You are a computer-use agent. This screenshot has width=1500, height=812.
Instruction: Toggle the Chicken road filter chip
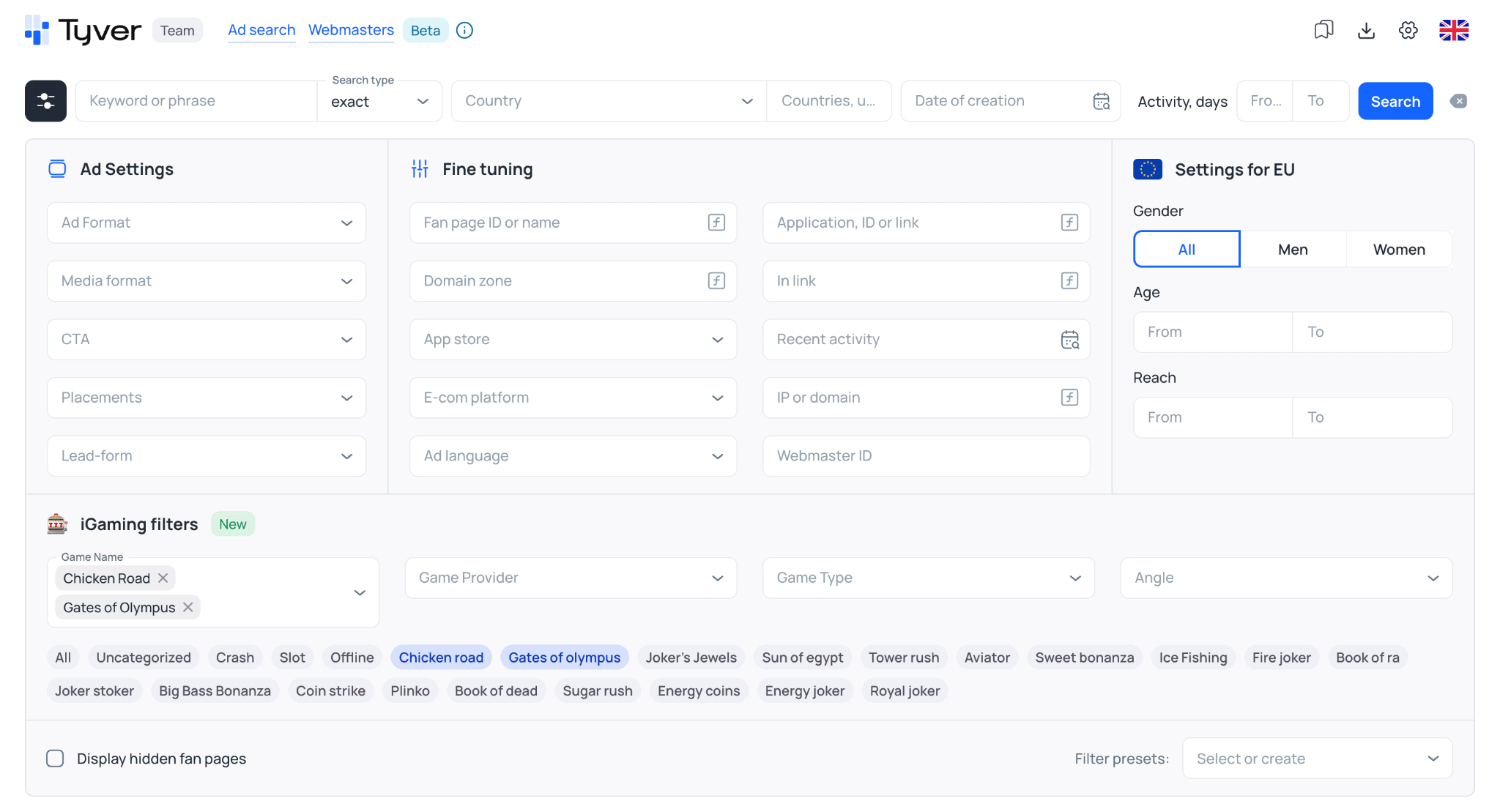click(441, 658)
